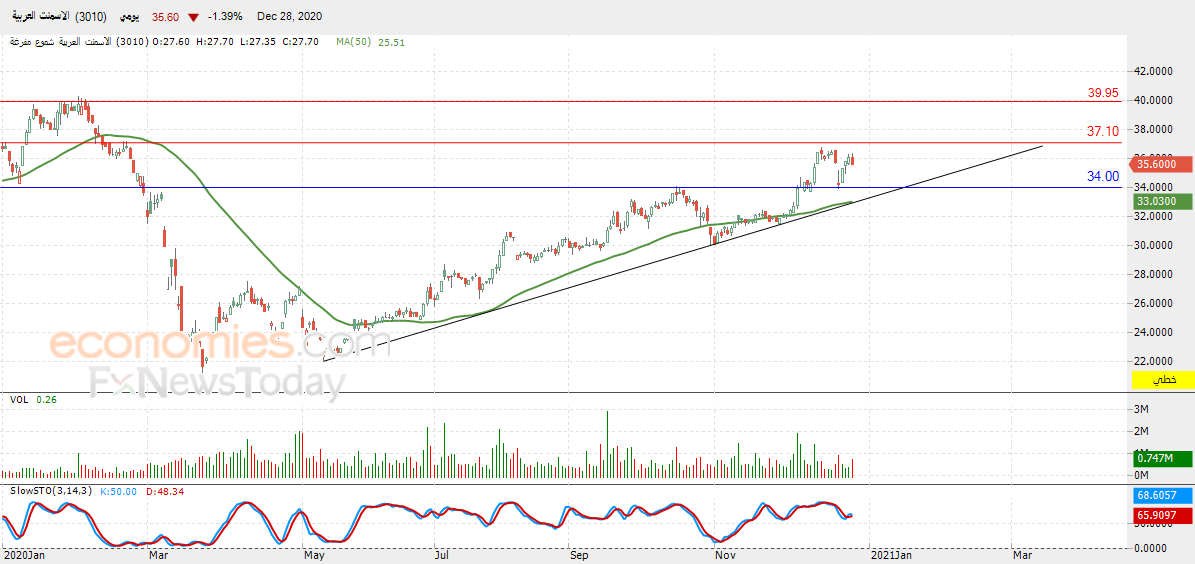
Task: Click the 34.00 support level label
Action: (1103, 177)
